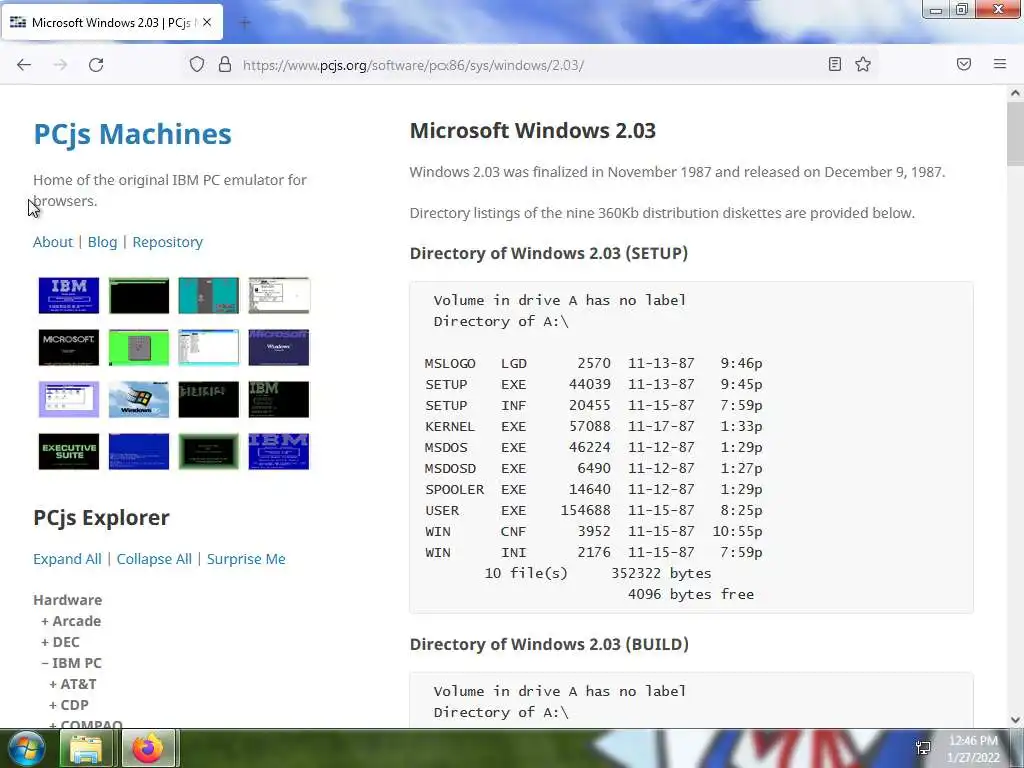
Task: Open the black IBM text-screen thumbnail
Action: (279, 399)
